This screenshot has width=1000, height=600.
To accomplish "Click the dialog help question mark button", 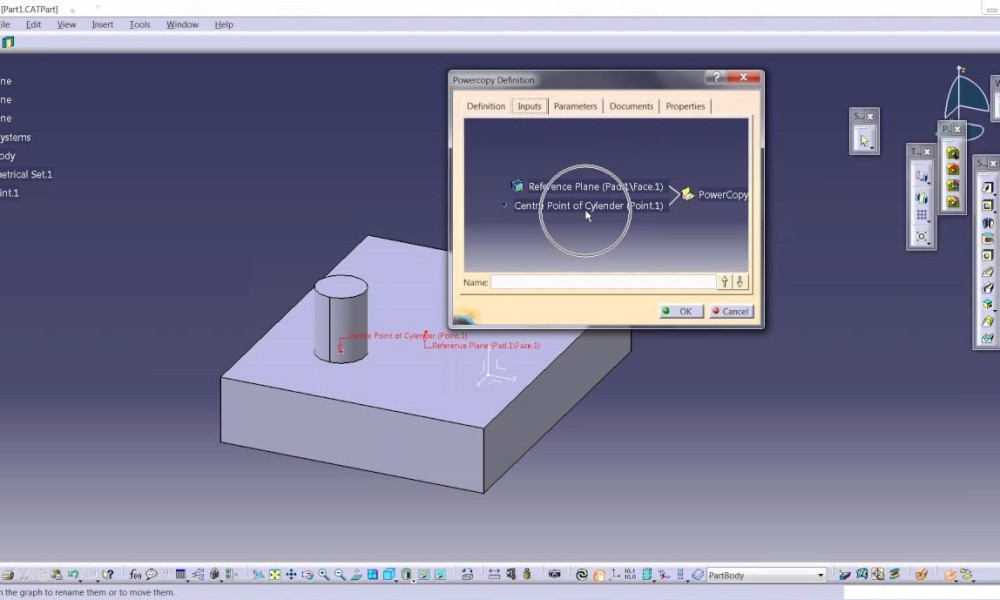I will point(716,77).
